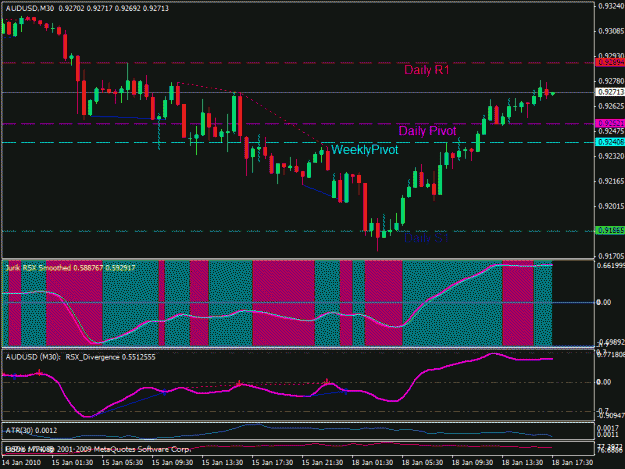Click the 18 Jan 17:30 time label

(x=572, y=463)
